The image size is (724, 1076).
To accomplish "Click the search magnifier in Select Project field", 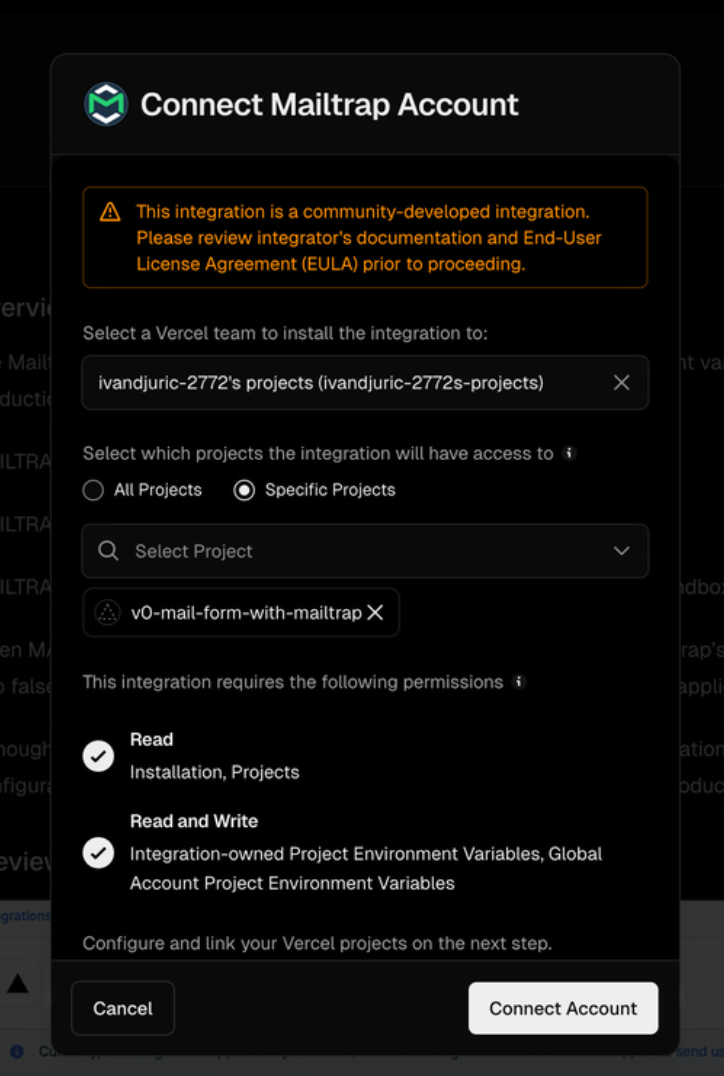I will point(106,550).
